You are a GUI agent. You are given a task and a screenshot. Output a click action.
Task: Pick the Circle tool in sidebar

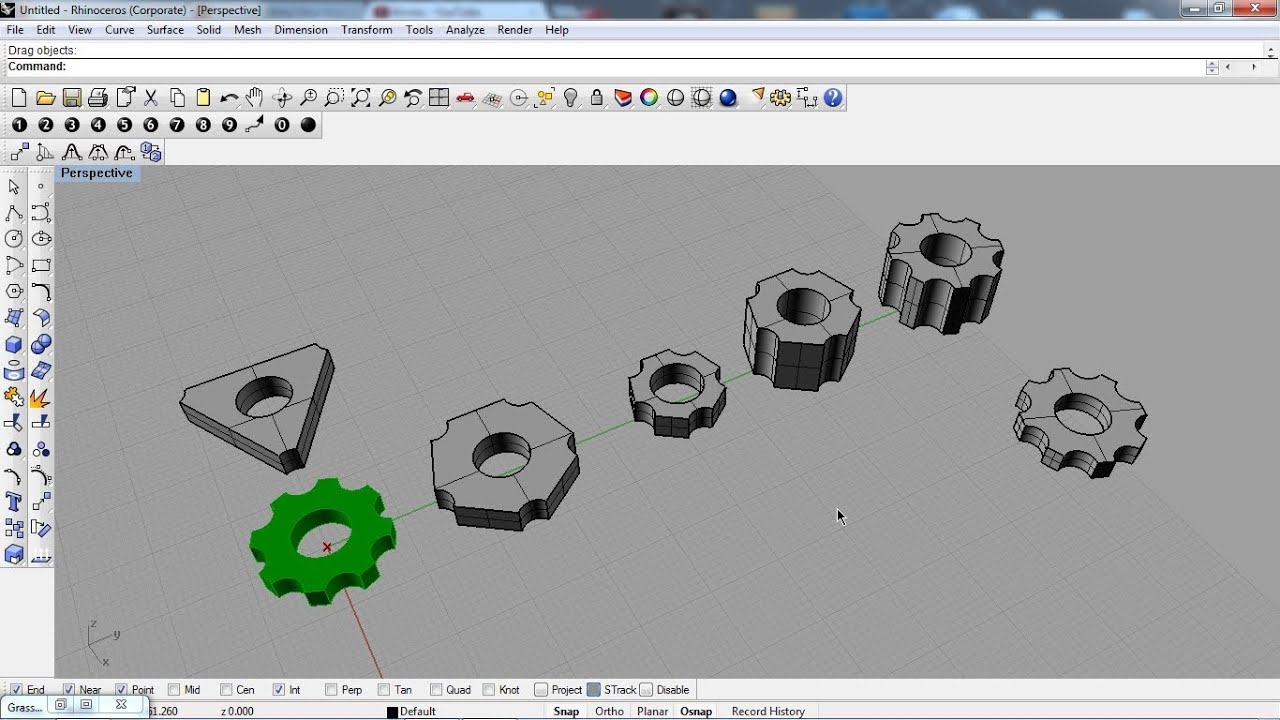click(14, 239)
